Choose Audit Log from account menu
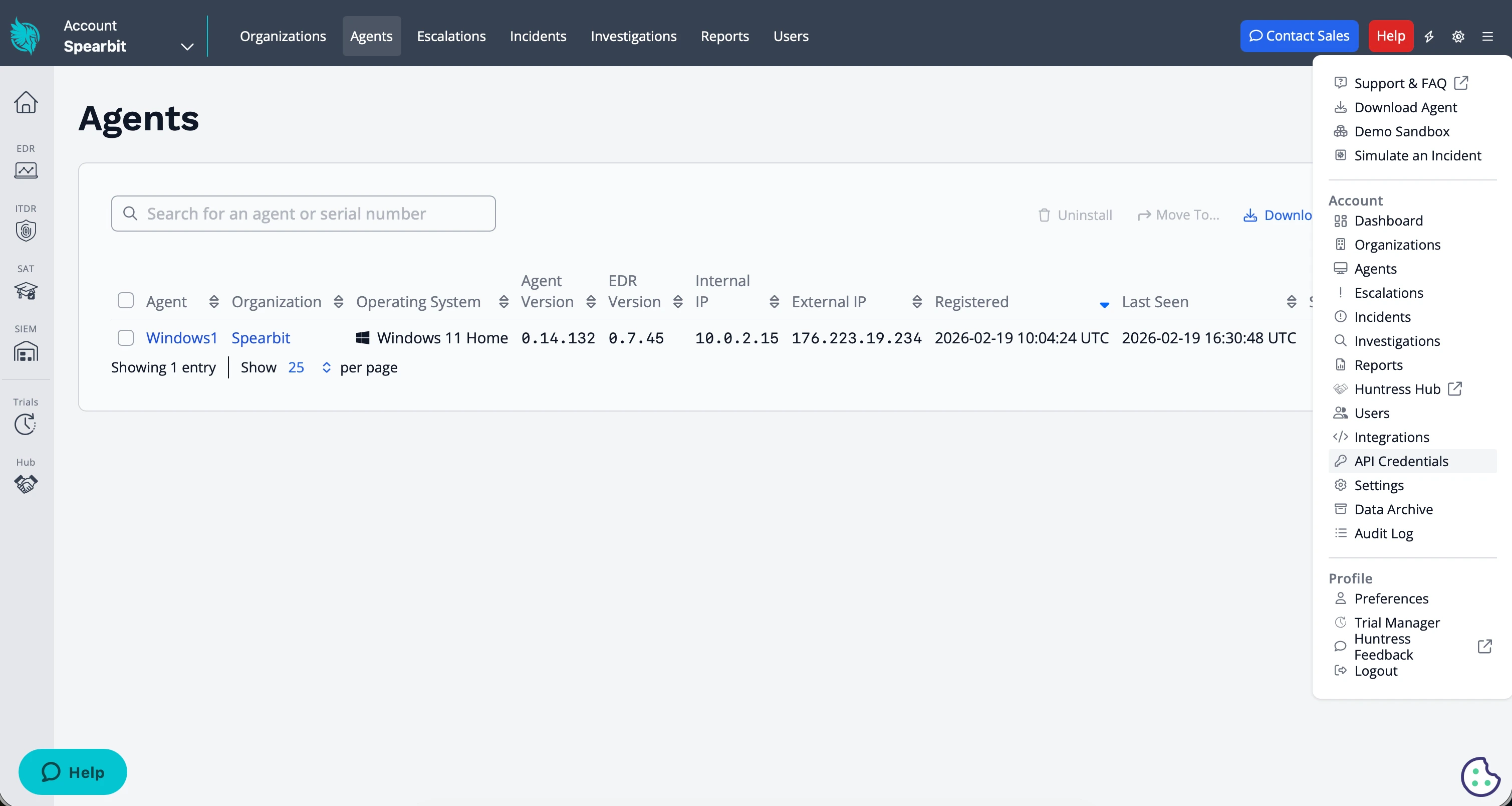Viewport: 1512px width, 806px height. pos(1383,534)
